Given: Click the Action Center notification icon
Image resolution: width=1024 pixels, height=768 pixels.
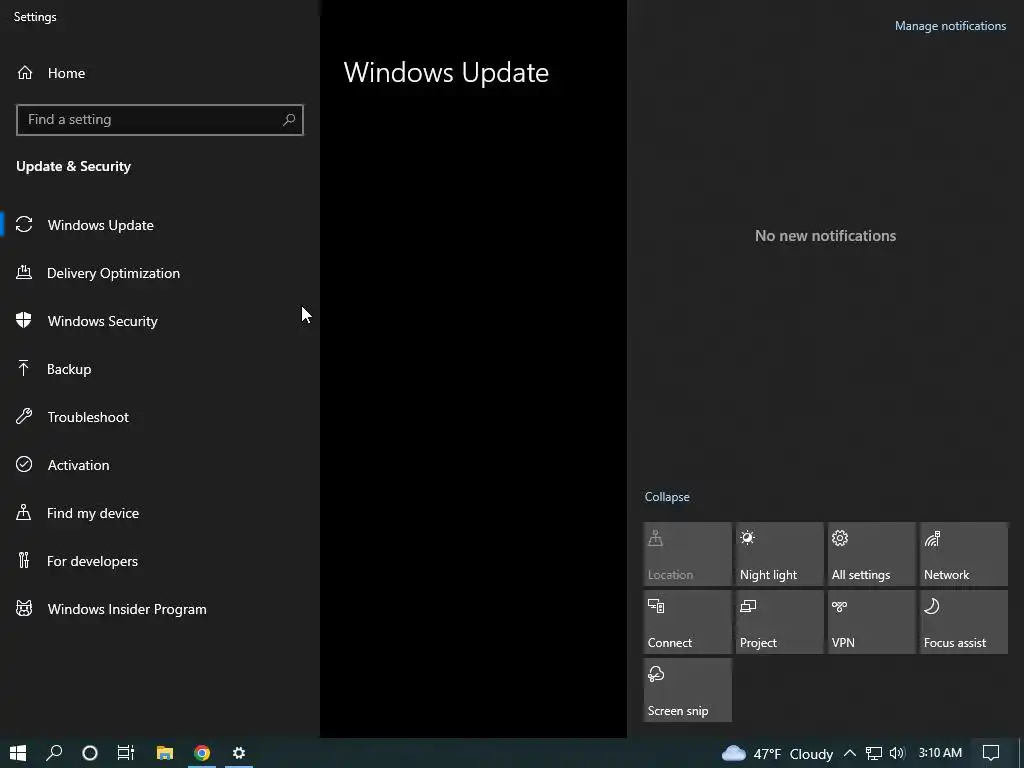Looking at the screenshot, I should [991, 753].
